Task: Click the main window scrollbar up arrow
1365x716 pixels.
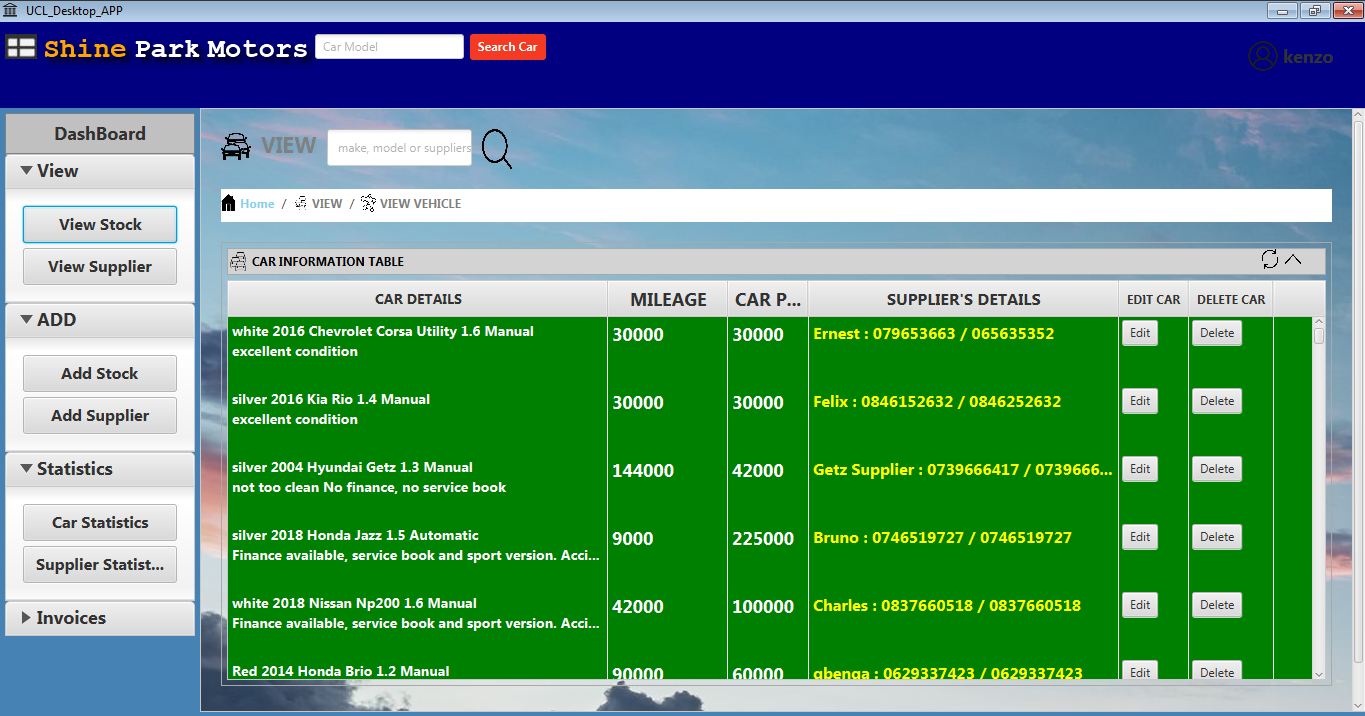Action: 1358,115
